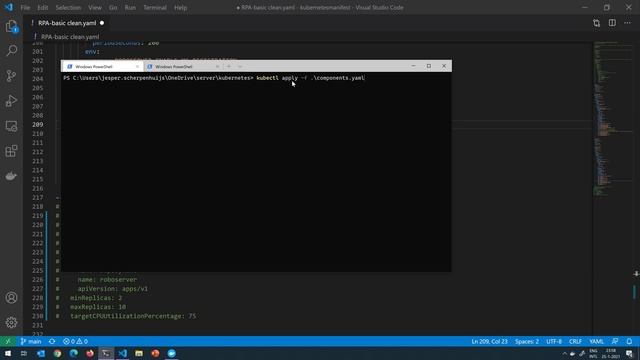The image size is (640, 360).
Task: Open the Edit menu
Action: pos(42,7)
